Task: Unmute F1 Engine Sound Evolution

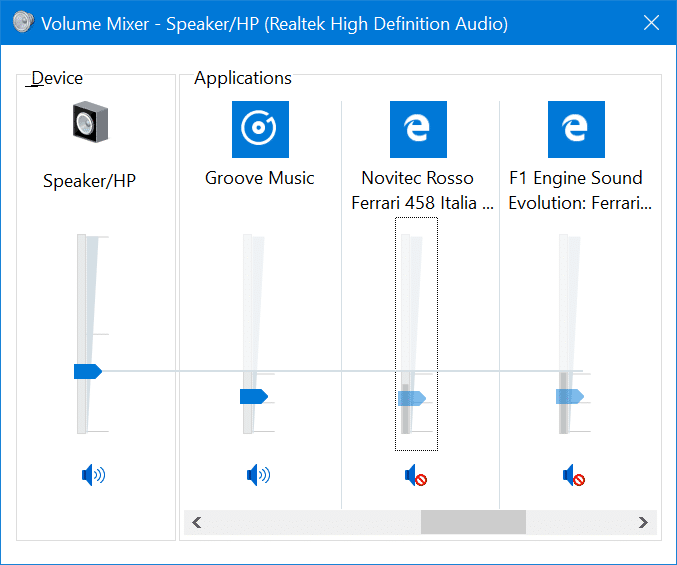Action: coord(574,475)
